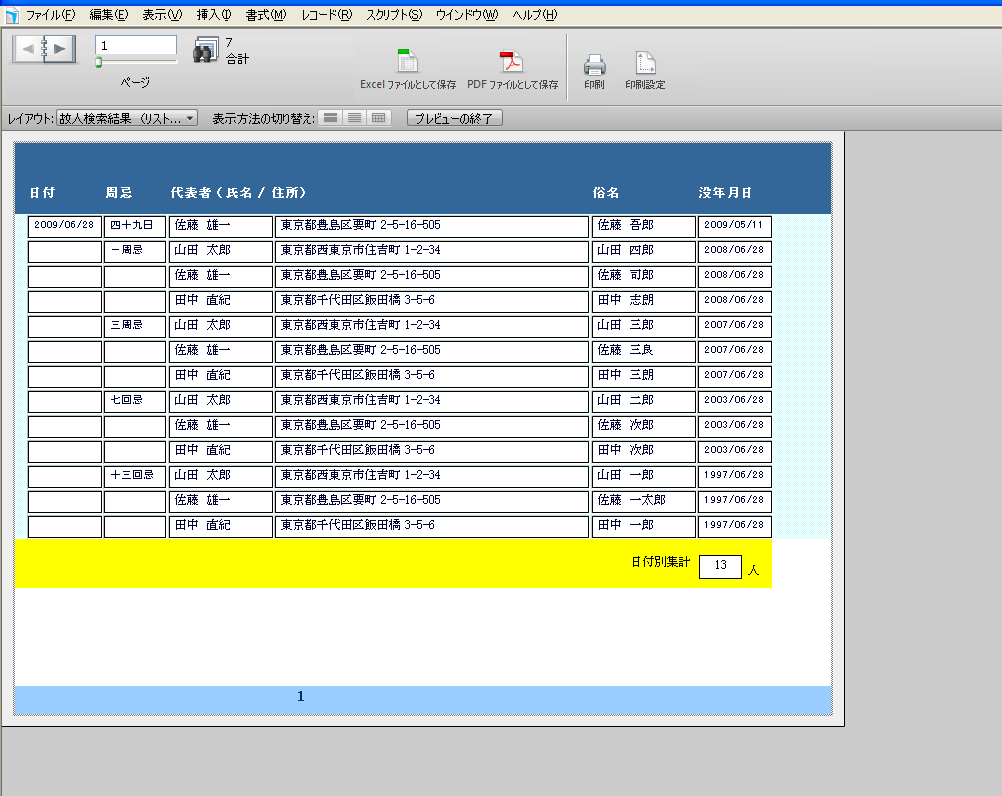Save as PDF file icon
Viewport: 1002px width, 796px height.
(x=512, y=62)
